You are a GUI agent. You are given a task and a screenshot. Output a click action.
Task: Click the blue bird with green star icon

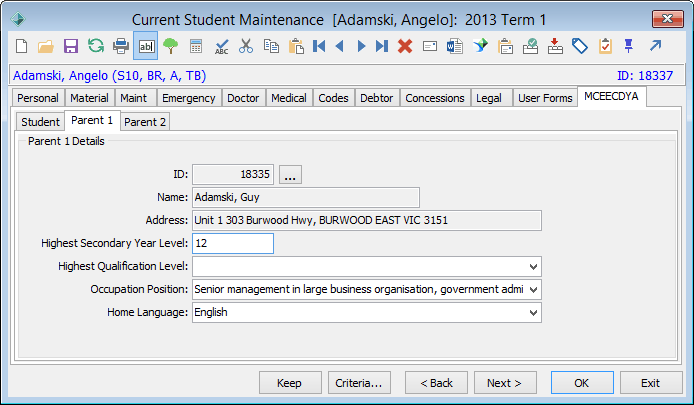coord(480,46)
